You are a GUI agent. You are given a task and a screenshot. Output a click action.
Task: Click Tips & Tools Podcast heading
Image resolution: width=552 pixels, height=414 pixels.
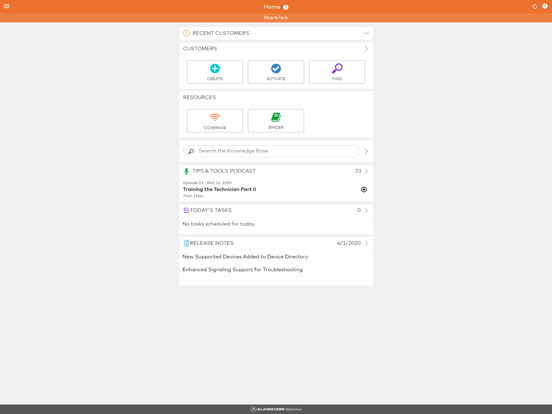pyautogui.click(x=224, y=171)
